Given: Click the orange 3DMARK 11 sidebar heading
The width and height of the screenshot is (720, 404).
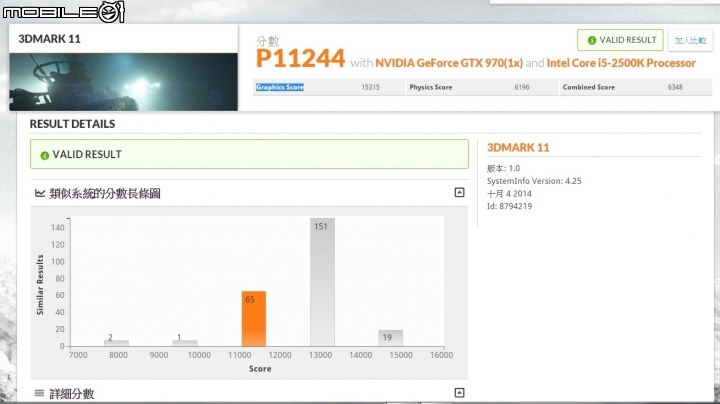Looking at the screenshot, I should click(518, 147).
